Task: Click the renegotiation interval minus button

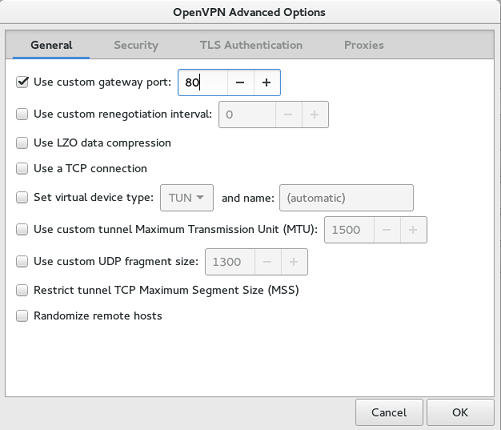Action: click(x=288, y=115)
